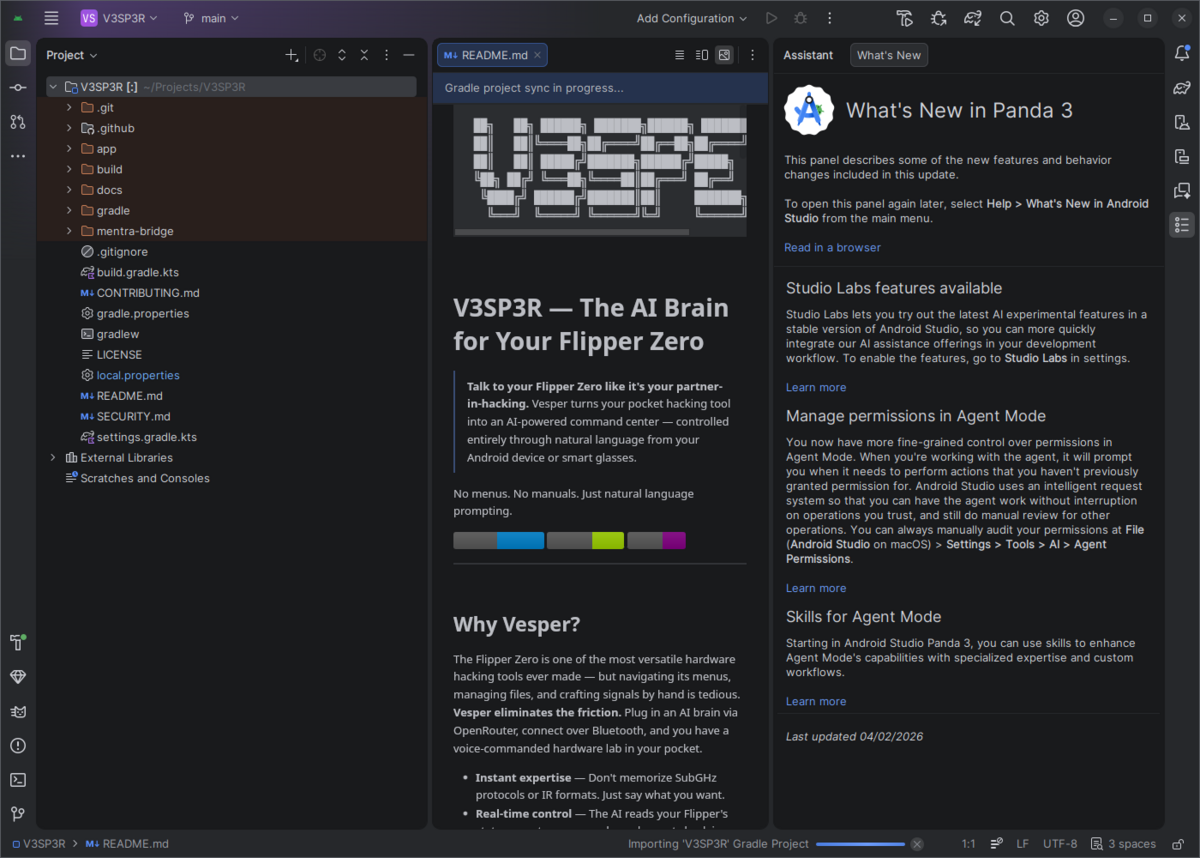Image resolution: width=1200 pixels, height=858 pixels.
Task: Close the README.md tab
Action: point(537,55)
